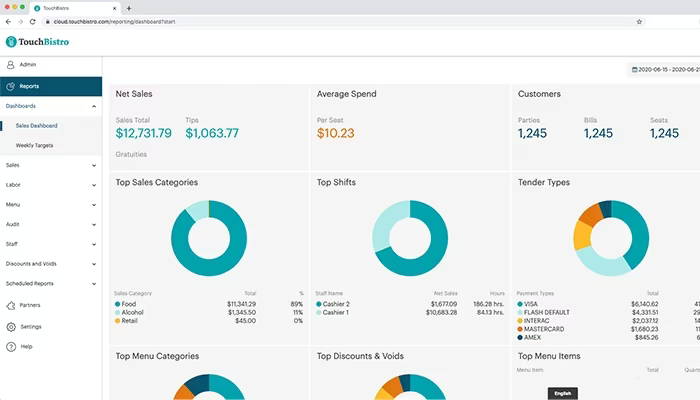This screenshot has width=700, height=400.
Task: Expand the Discounts and Voids section
Action: (94, 264)
